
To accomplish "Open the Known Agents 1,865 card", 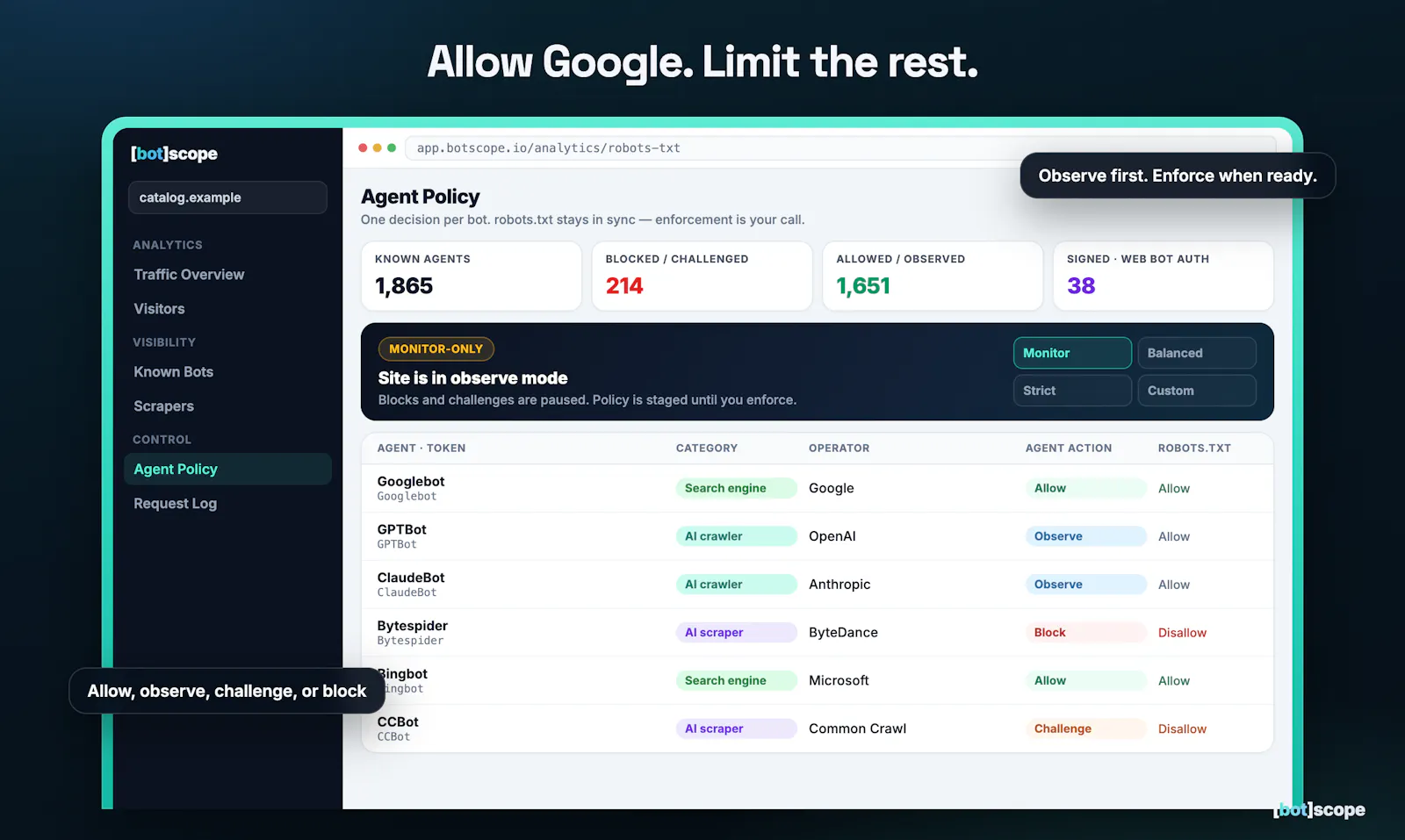I will coord(472,276).
